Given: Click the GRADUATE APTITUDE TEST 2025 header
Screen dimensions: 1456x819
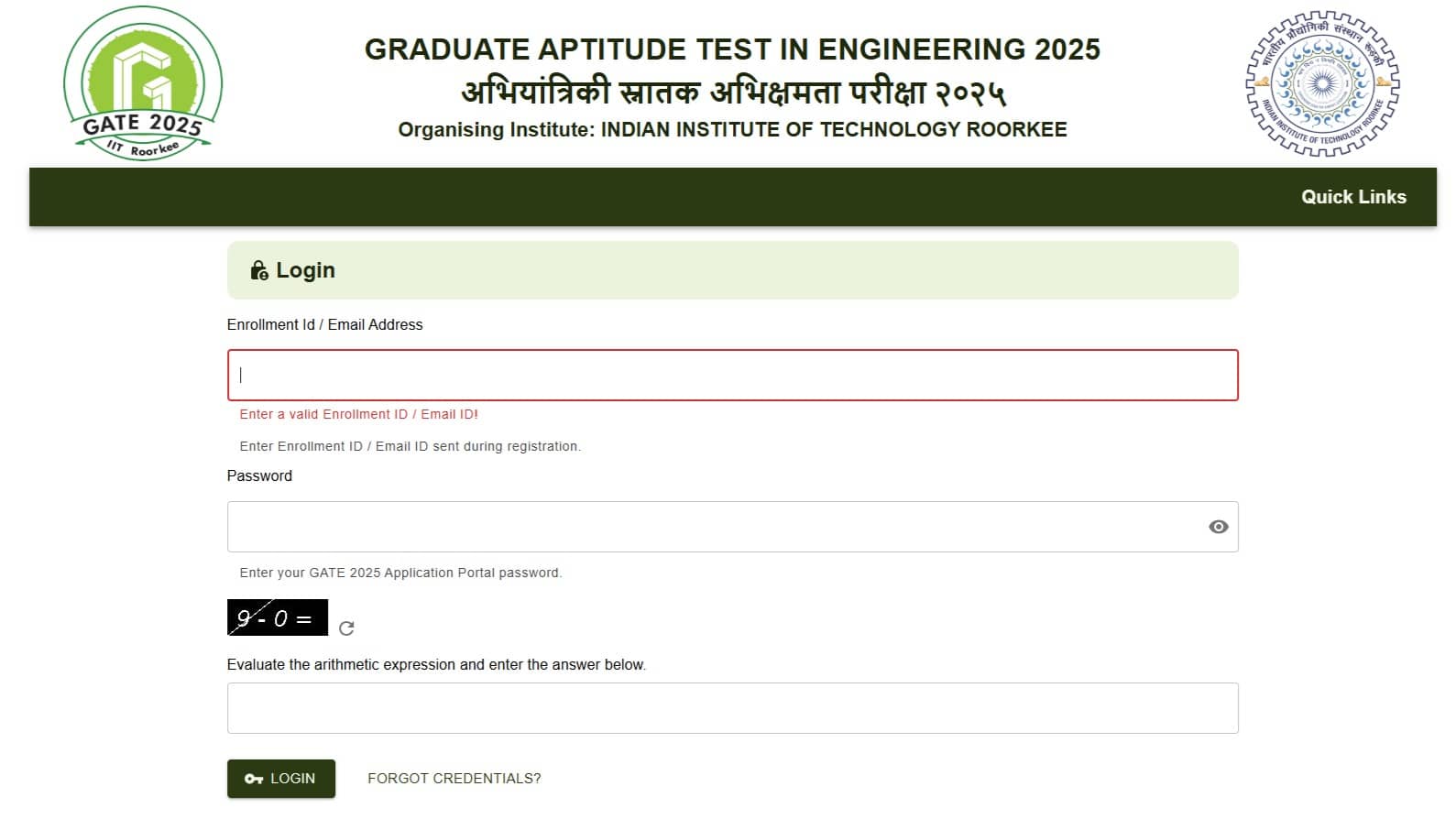Looking at the screenshot, I should (731, 49).
